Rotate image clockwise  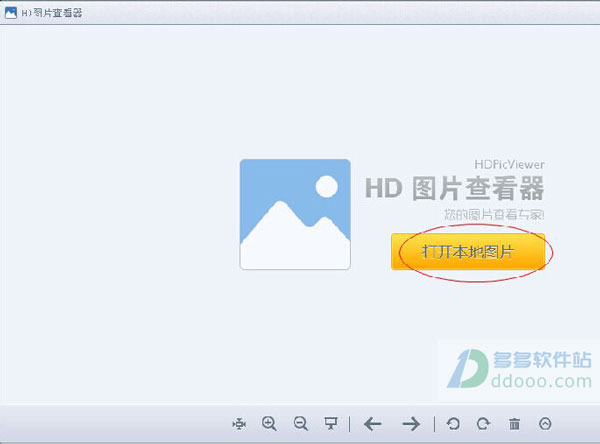pyautogui.click(x=484, y=424)
